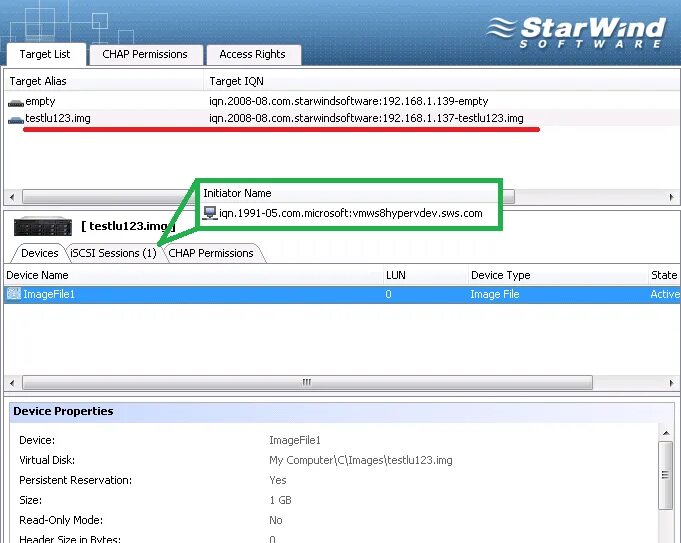
Task: Click the IQN ending in 139-empty
Action: [348, 101]
